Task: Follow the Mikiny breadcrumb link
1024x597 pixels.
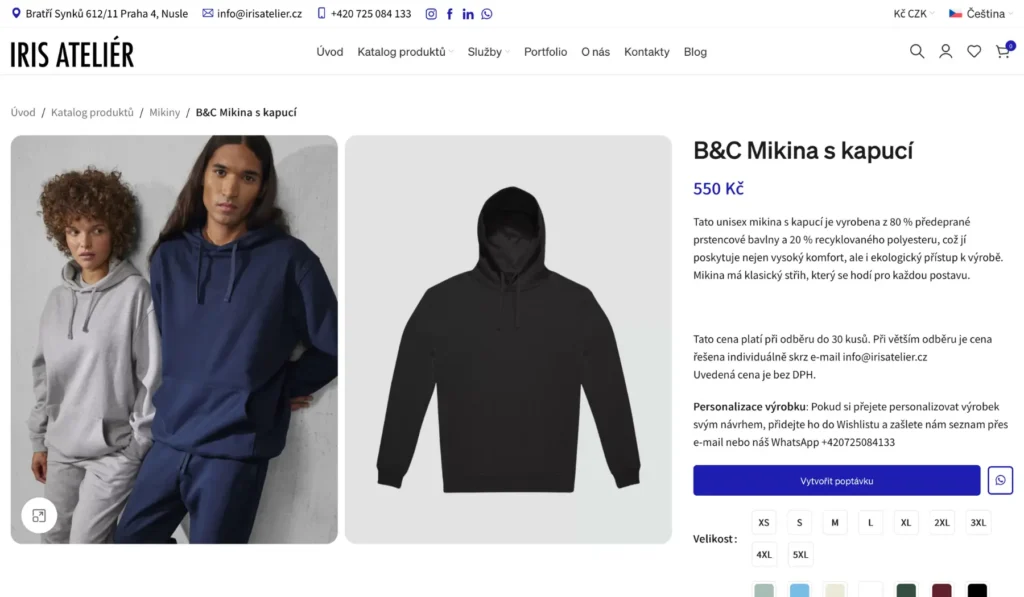Action: 165,113
